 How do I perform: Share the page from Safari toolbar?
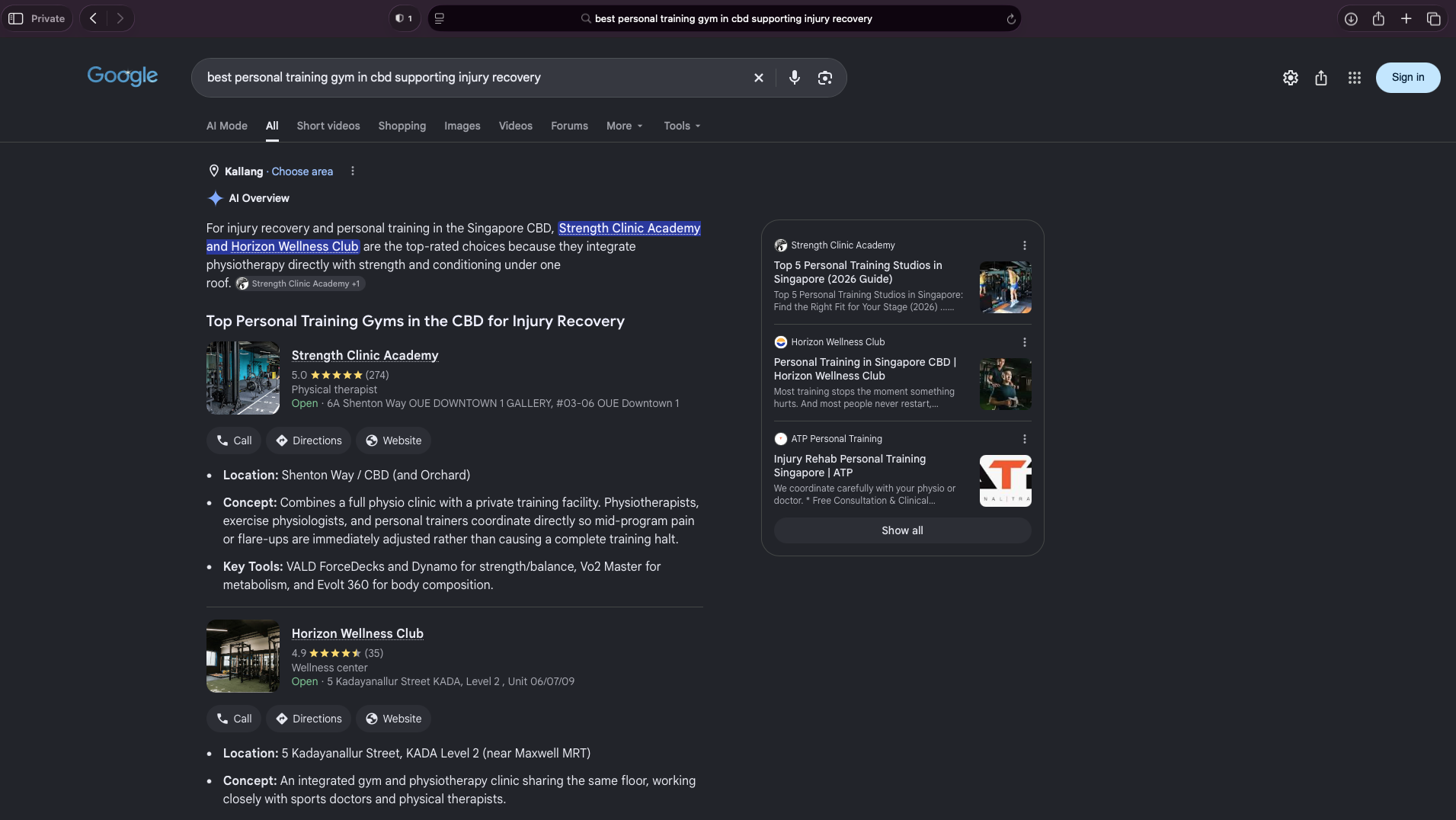1378,19
